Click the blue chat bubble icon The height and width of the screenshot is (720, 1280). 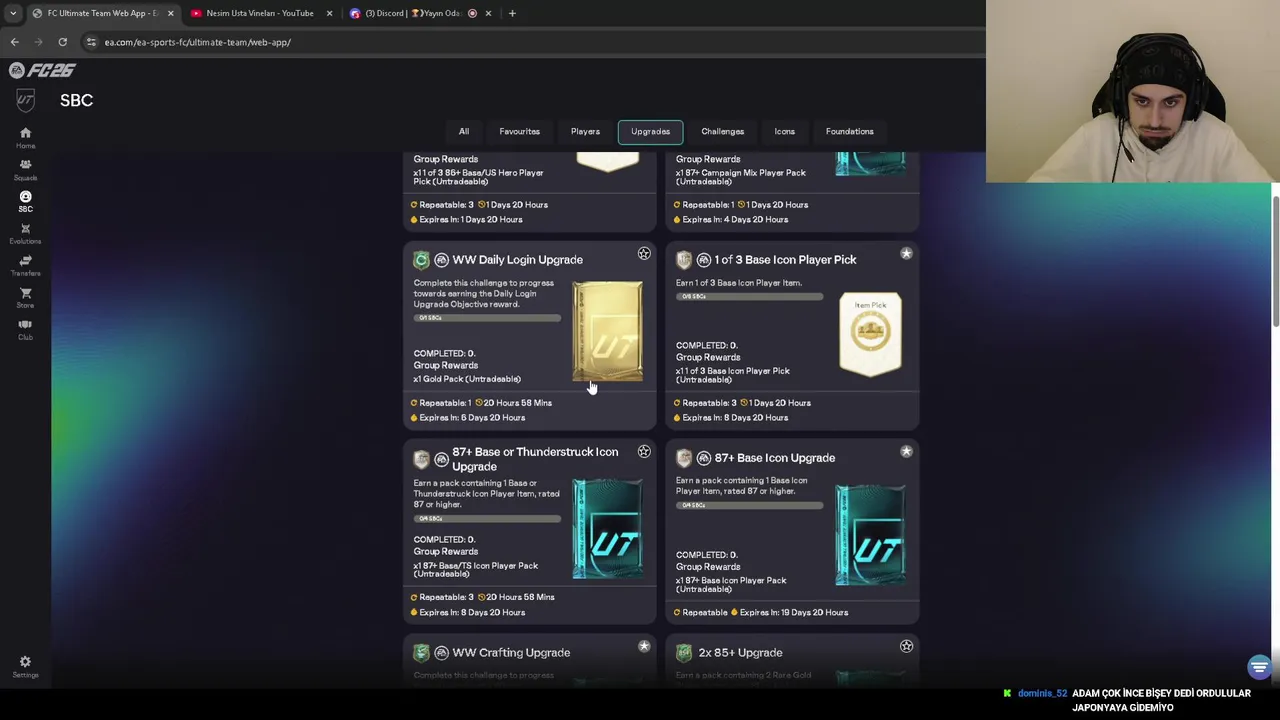1259,667
